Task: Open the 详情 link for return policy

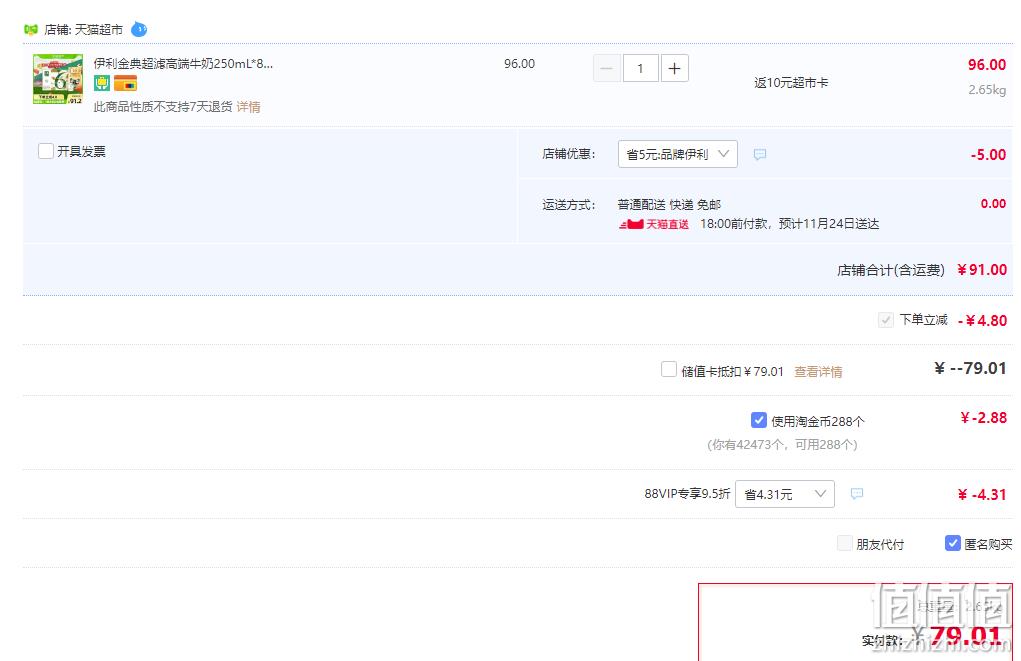Action: (x=248, y=107)
